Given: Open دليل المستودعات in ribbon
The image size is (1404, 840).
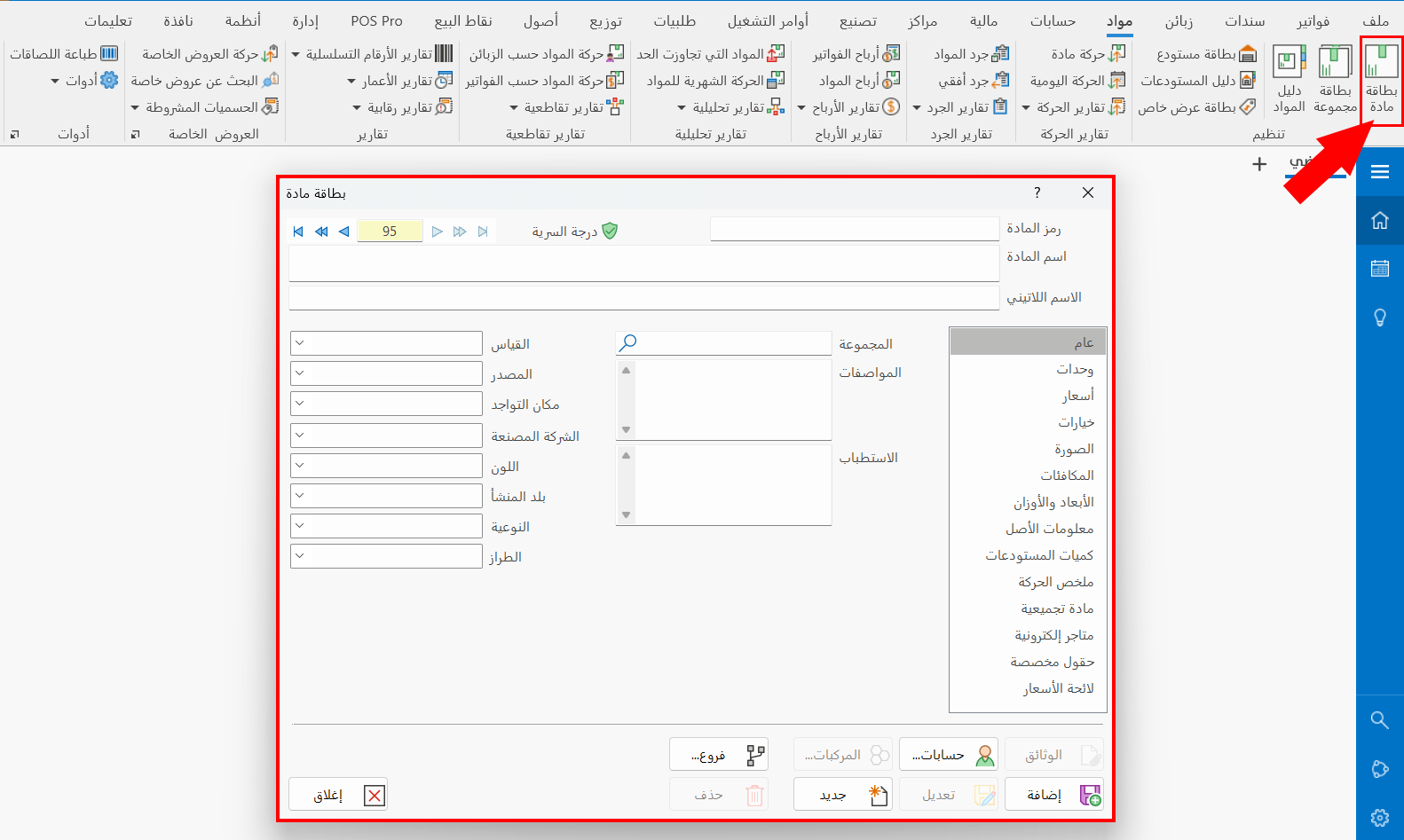Looking at the screenshot, I should 1197,81.
